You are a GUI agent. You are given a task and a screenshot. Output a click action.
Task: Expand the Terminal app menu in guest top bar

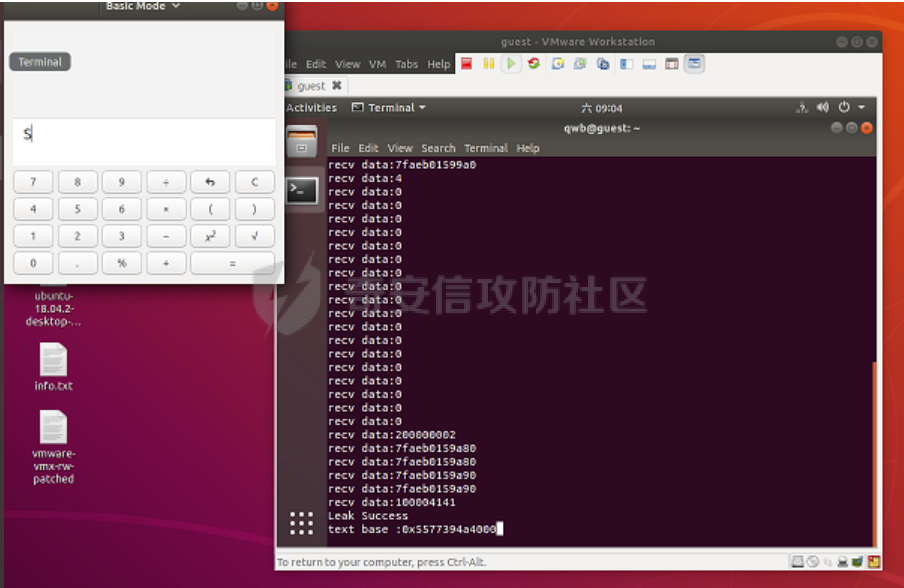(x=389, y=108)
